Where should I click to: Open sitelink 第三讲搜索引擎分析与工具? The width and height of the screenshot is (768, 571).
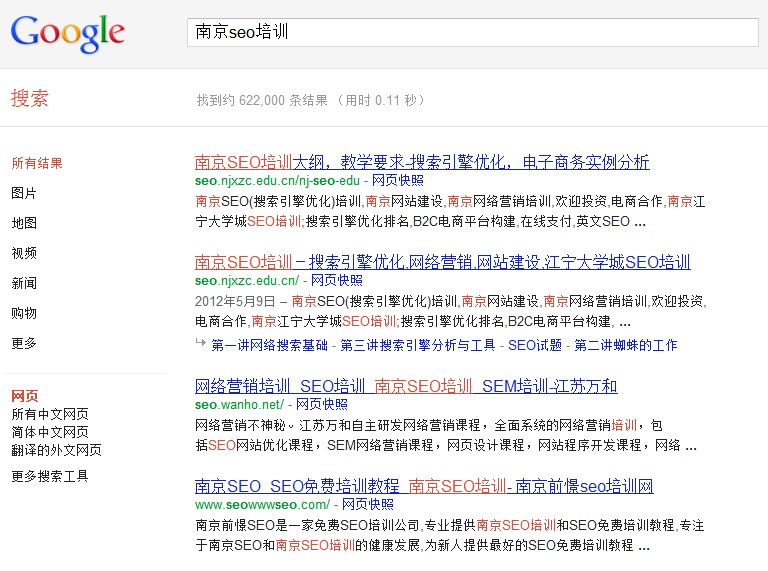click(x=418, y=345)
